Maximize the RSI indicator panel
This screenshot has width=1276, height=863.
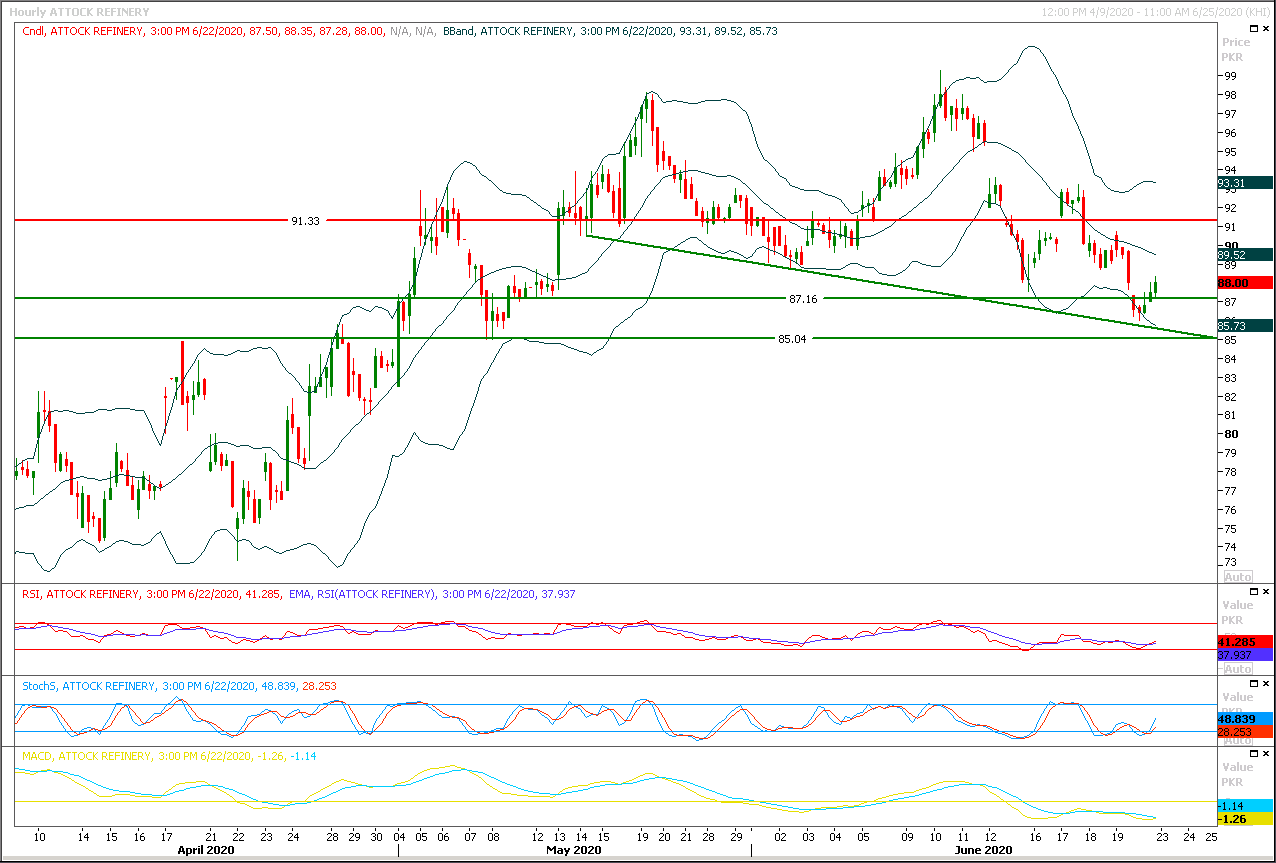pyautogui.click(x=1254, y=593)
